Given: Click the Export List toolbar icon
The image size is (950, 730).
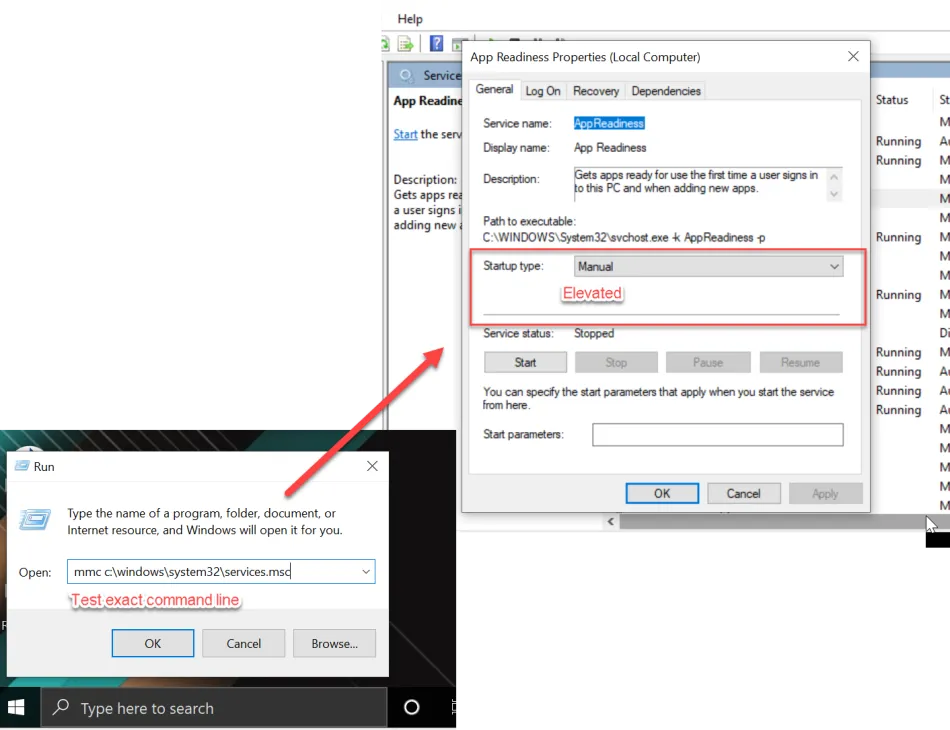Looking at the screenshot, I should 406,44.
